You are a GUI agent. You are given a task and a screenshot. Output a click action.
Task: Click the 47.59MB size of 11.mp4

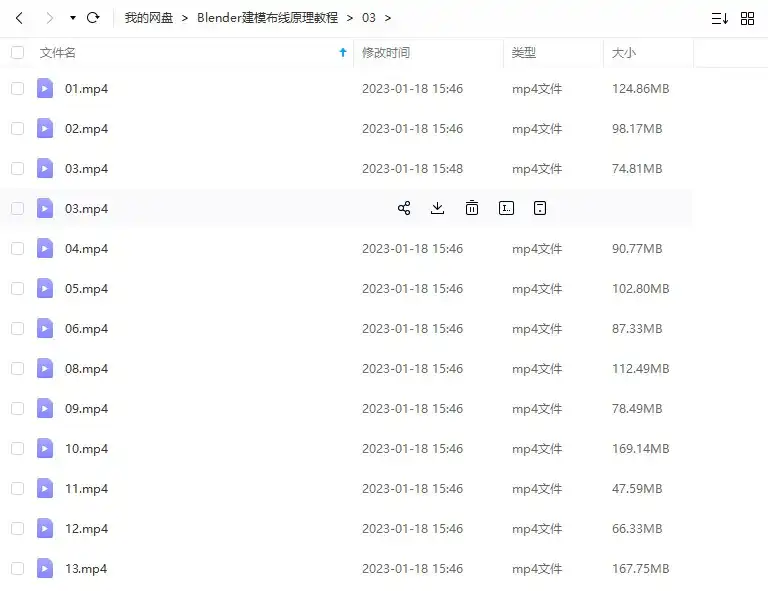637,489
